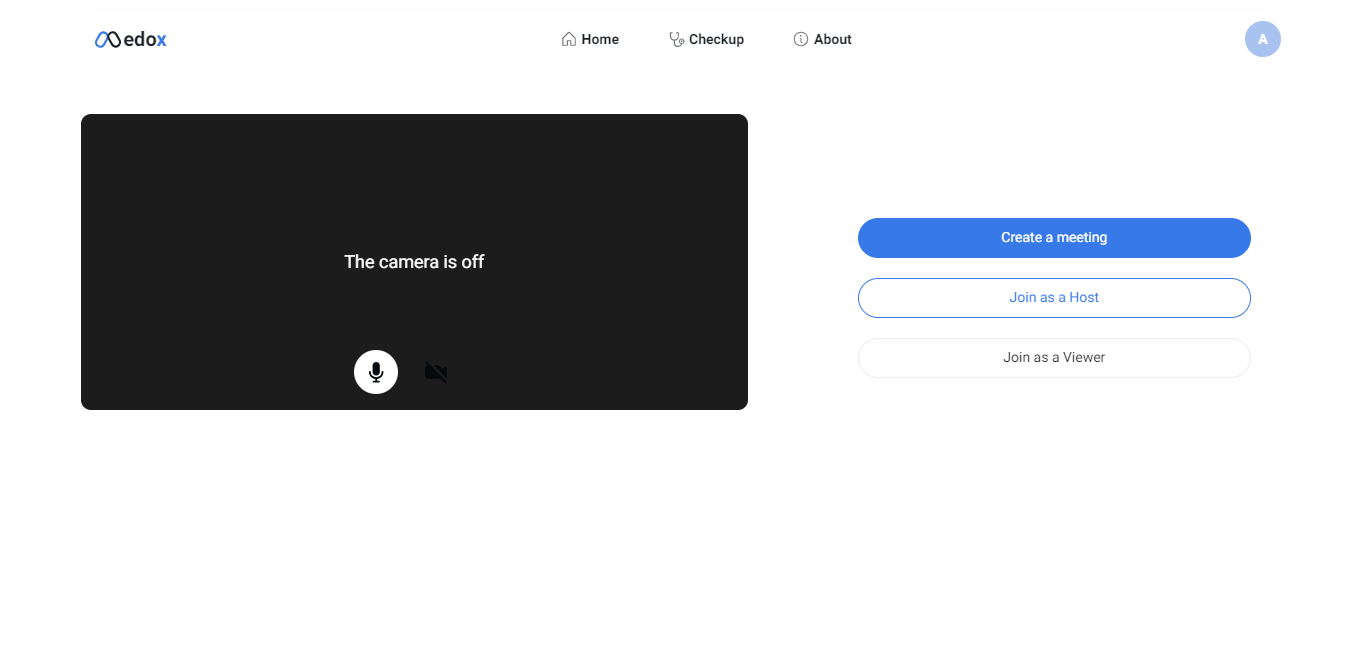The width and height of the screenshot is (1366, 652).
Task: Choose Join as a Viewer
Action: point(1054,358)
